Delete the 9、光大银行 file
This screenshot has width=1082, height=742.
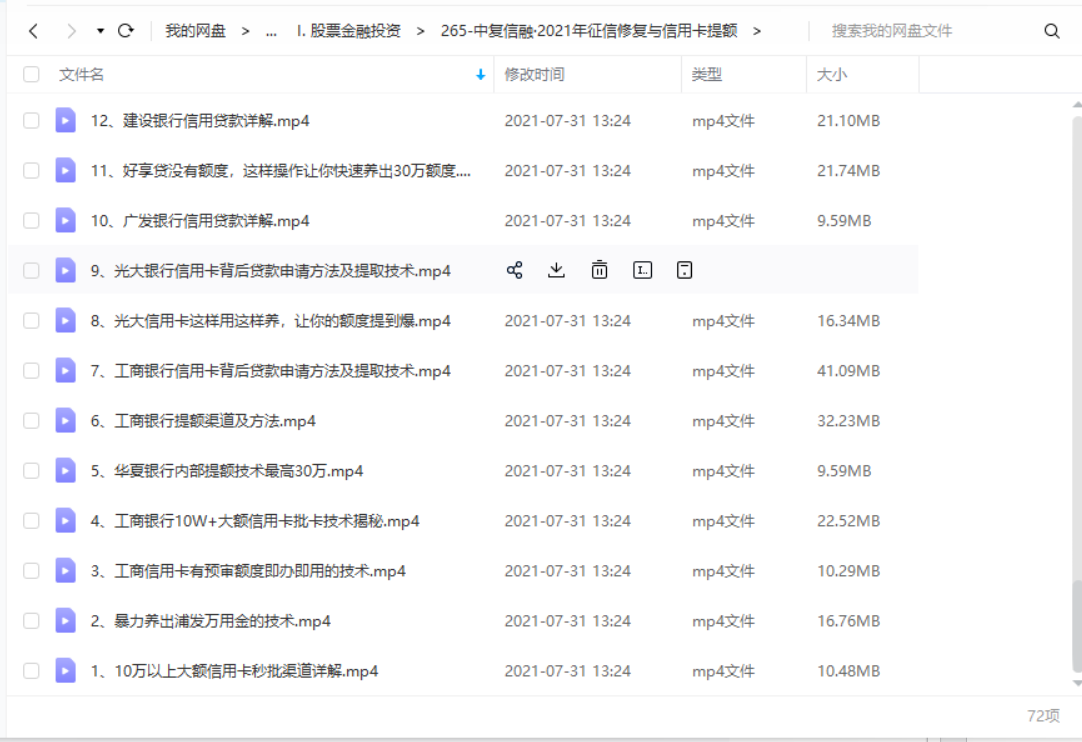[599, 270]
